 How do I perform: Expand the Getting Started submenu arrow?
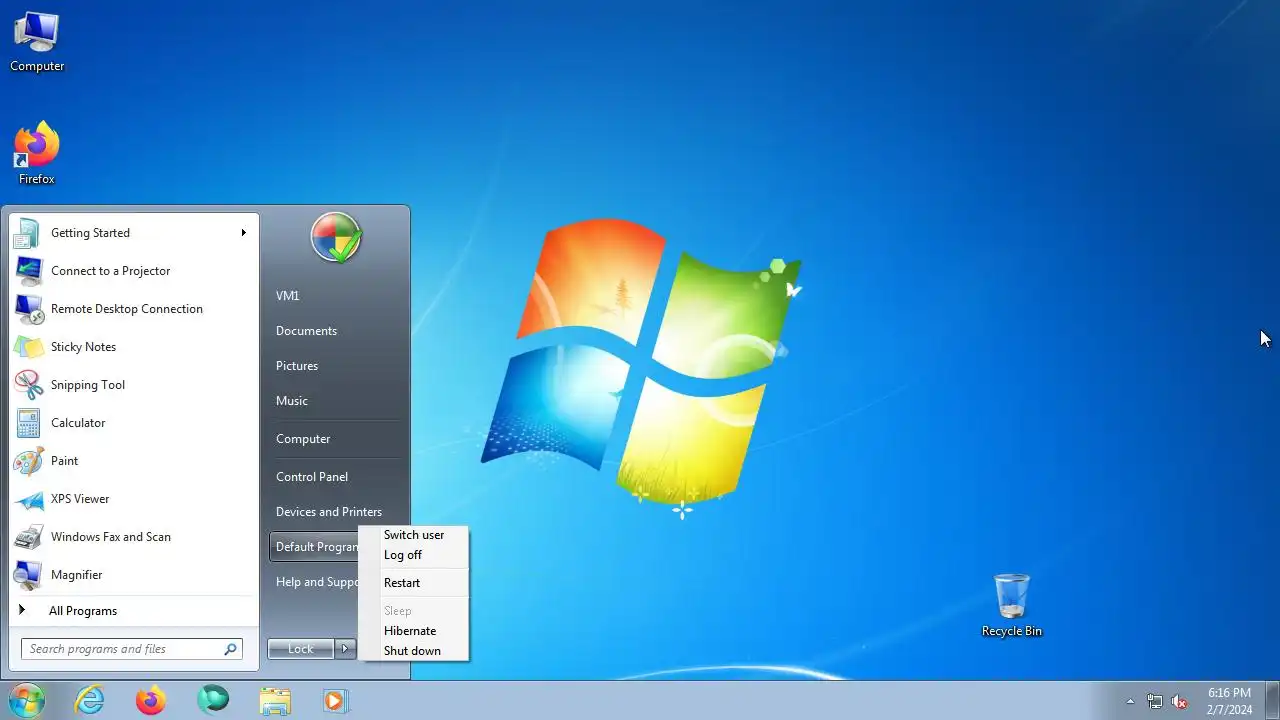pyautogui.click(x=243, y=233)
